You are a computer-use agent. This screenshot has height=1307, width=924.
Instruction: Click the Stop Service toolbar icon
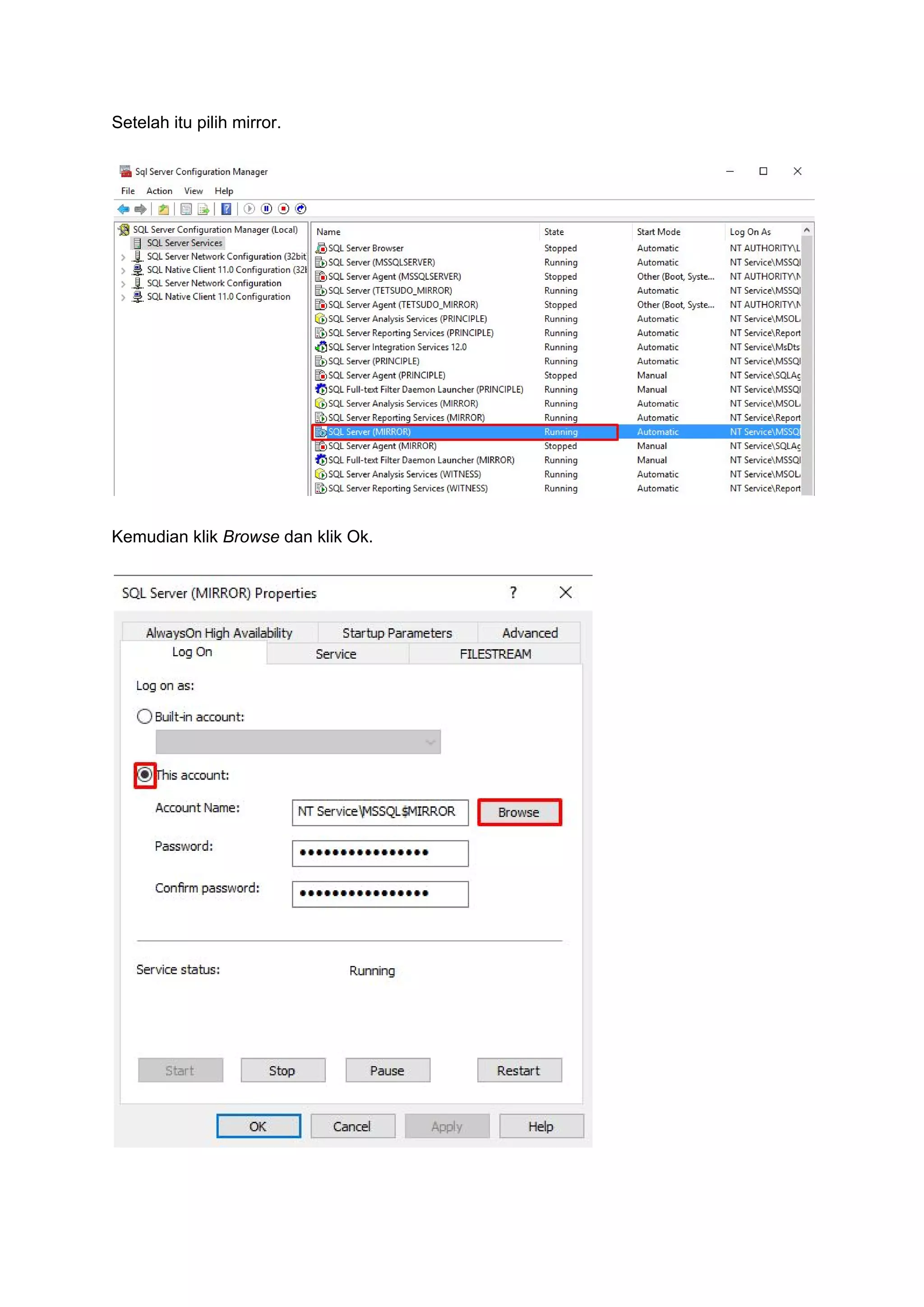click(x=283, y=209)
